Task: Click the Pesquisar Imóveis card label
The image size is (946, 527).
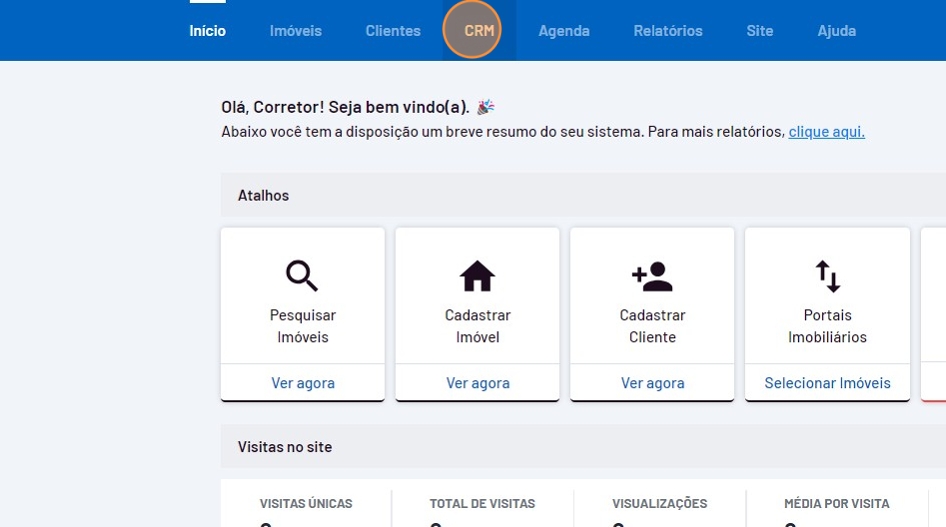Action: 303,326
